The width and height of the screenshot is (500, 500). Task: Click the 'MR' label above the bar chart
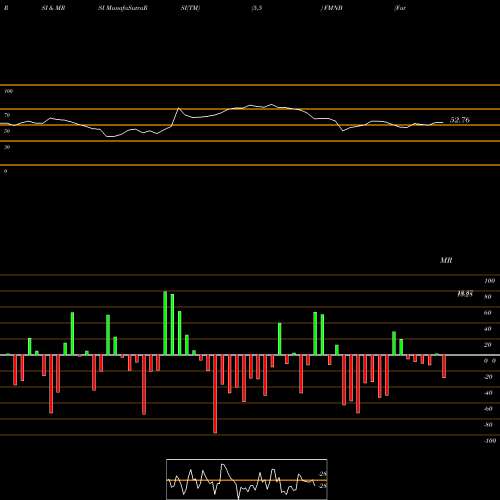point(446,260)
